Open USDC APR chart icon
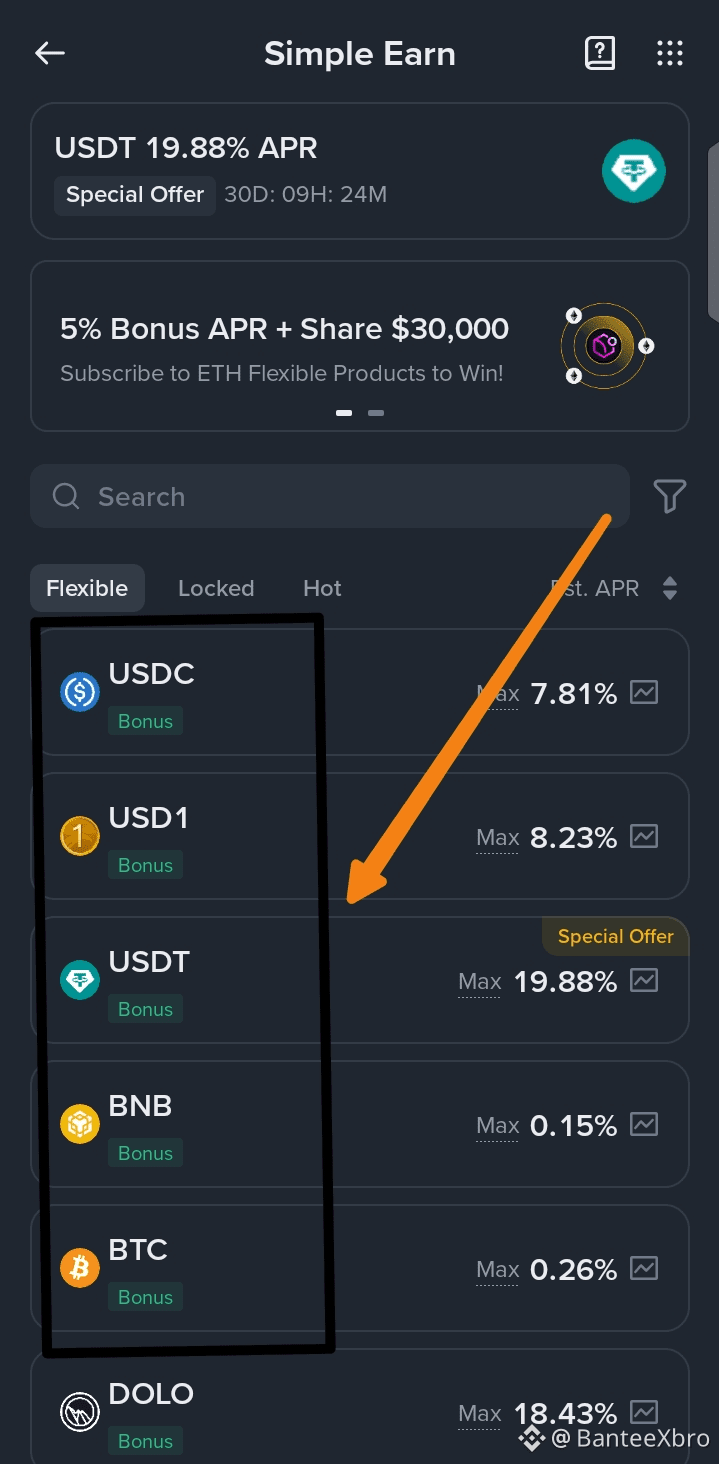This screenshot has height=1464, width=719. click(x=644, y=693)
